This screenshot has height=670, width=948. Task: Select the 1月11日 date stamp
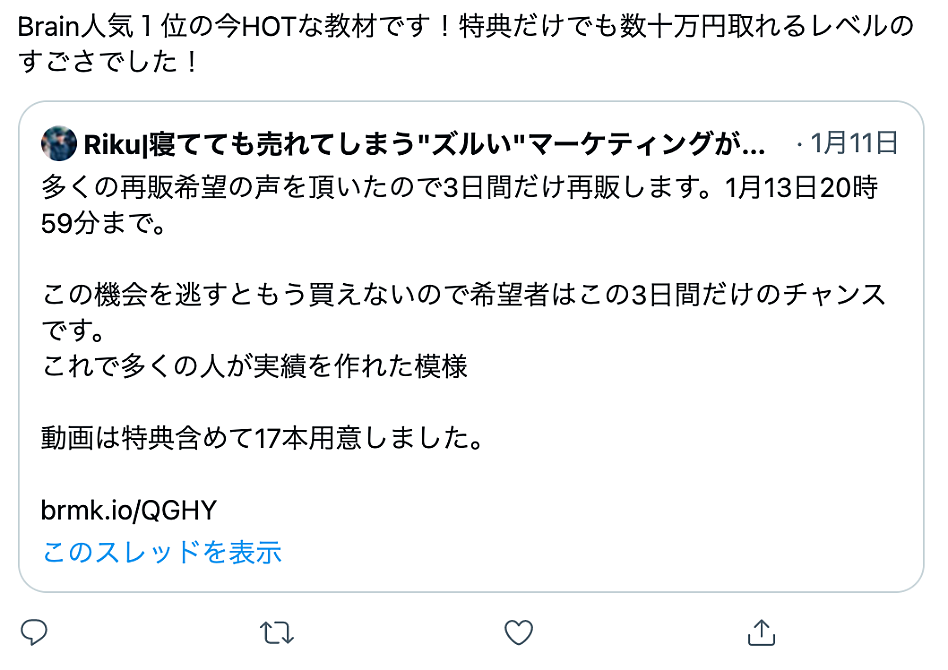tap(854, 143)
